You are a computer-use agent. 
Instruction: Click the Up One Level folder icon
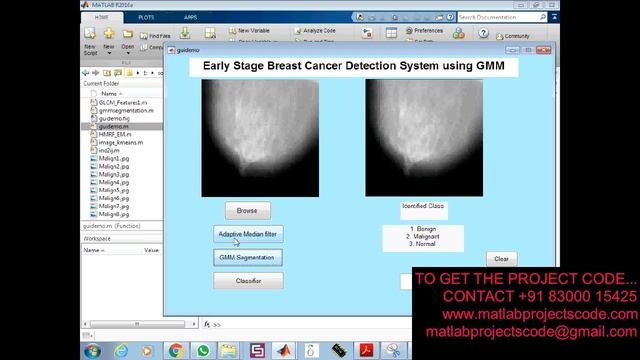(107, 73)
